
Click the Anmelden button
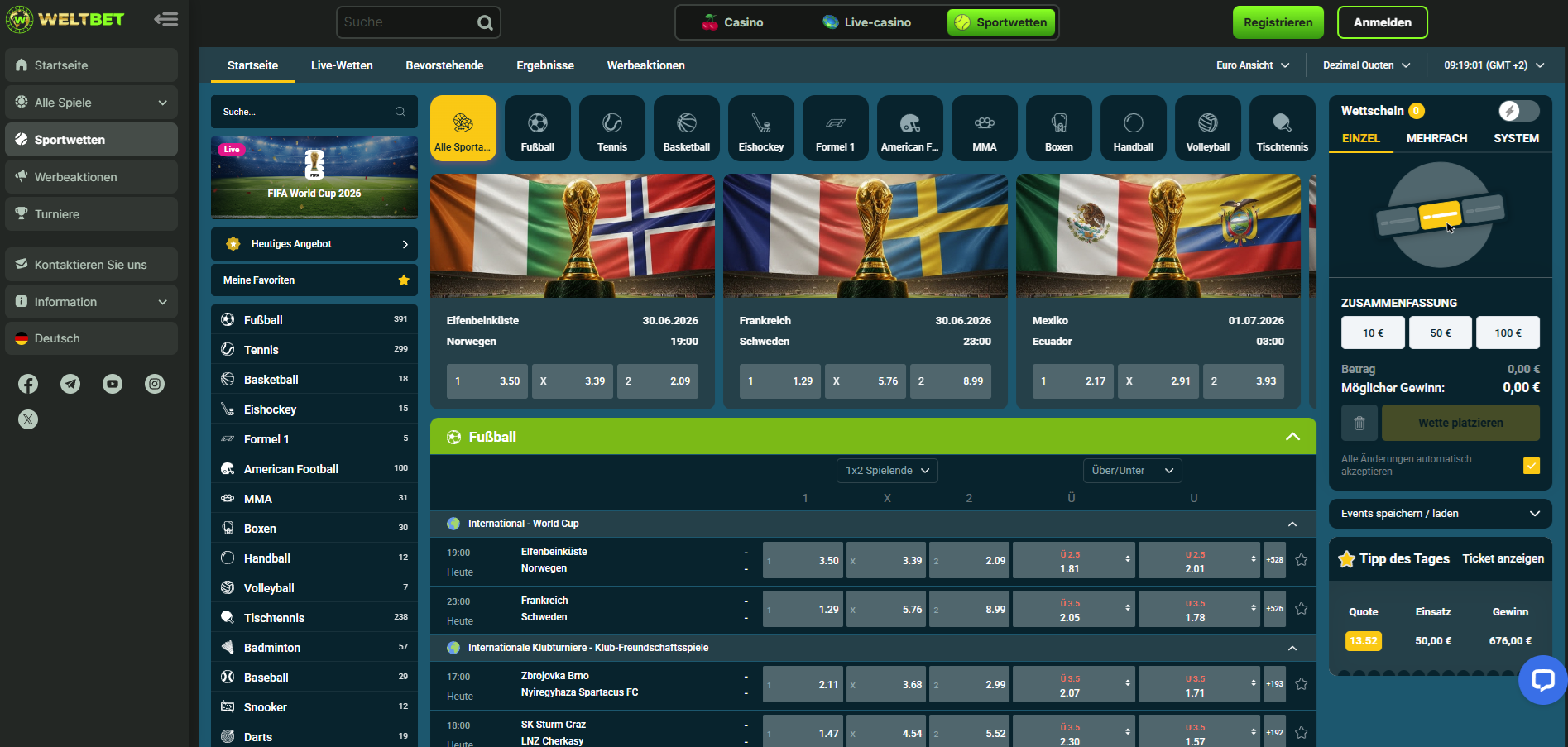(1383, 22)
